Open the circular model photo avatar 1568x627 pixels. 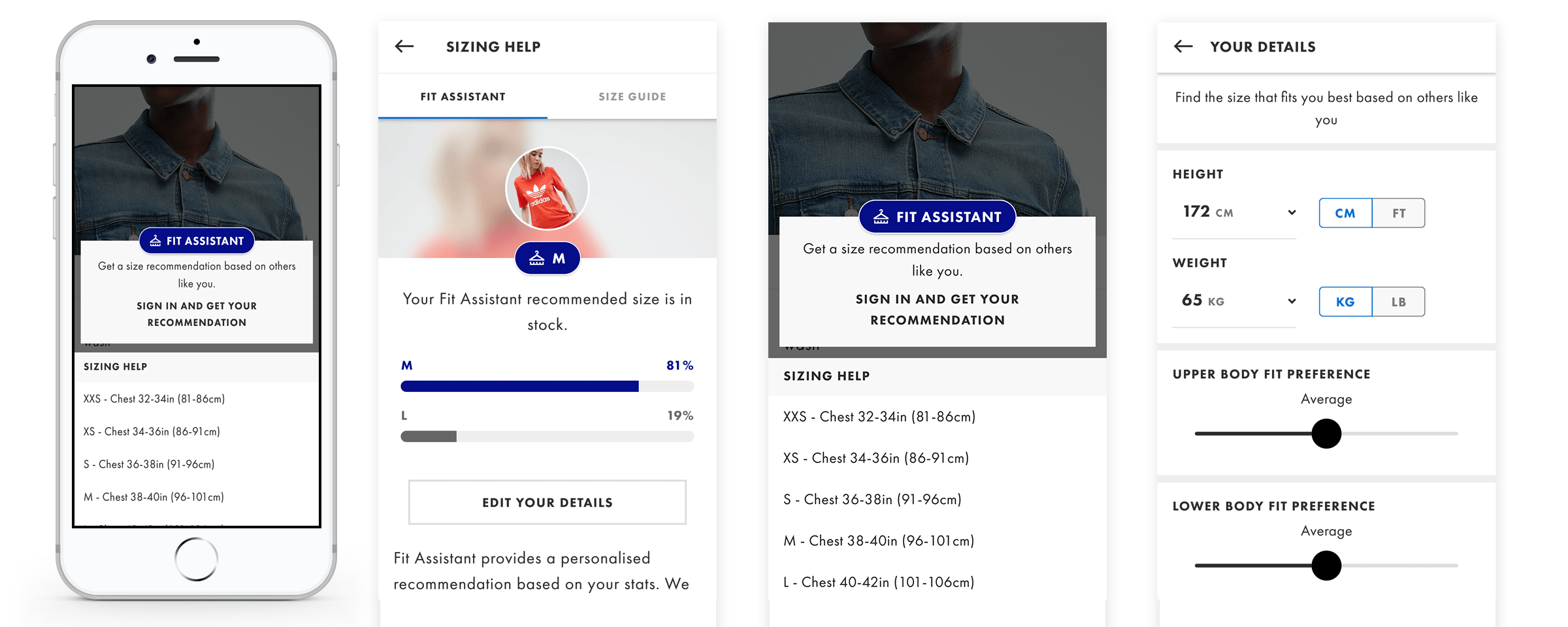(547, 187)
